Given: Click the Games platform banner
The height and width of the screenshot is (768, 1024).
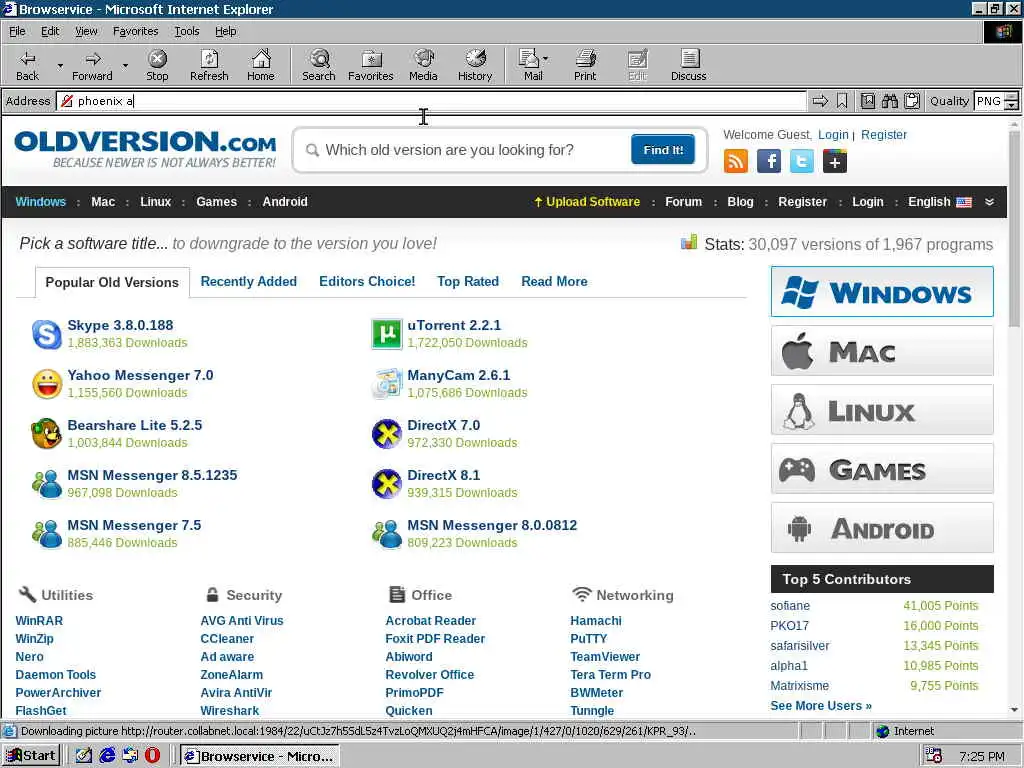Looking at the screenshot, I should (x=882, y=469).
